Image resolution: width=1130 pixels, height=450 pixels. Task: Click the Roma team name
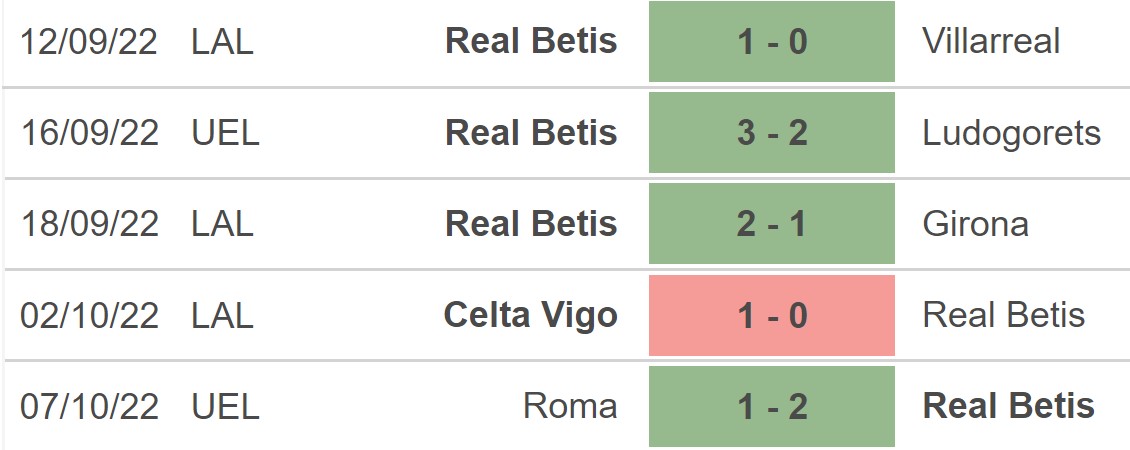coord(569,407)
